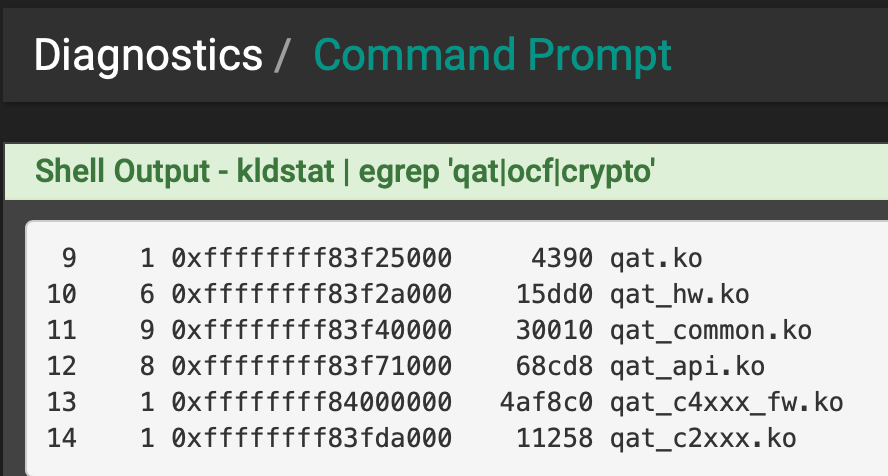Click address 0xffffffff83f40000 in the output

(311, 330)
